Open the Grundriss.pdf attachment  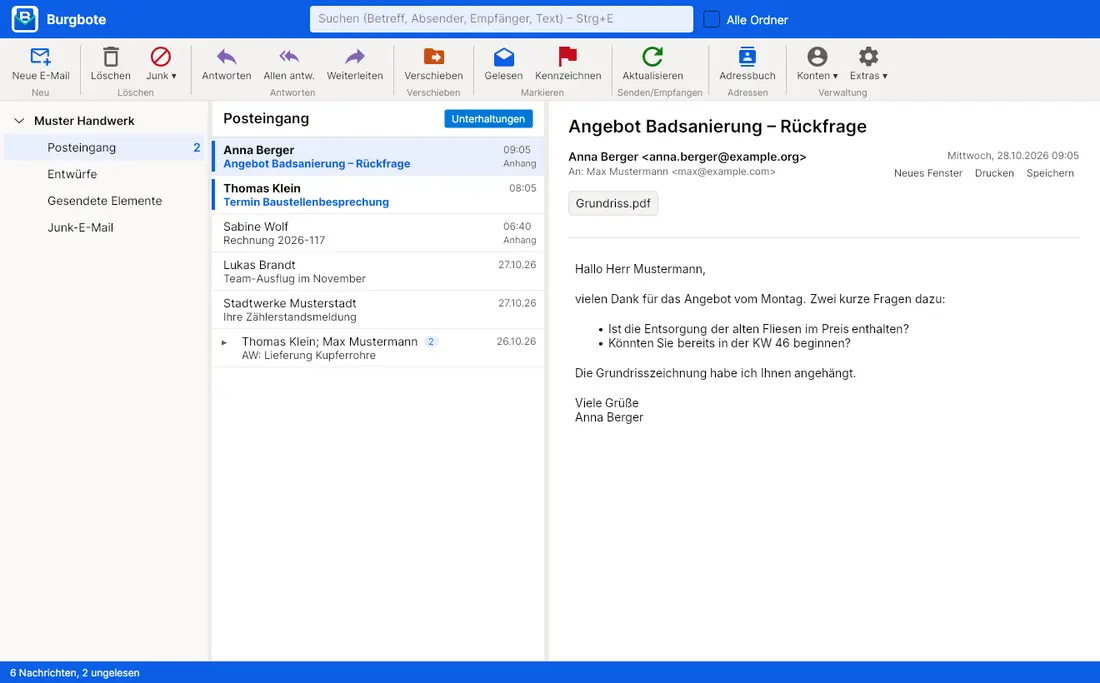(x=613, y=203)
